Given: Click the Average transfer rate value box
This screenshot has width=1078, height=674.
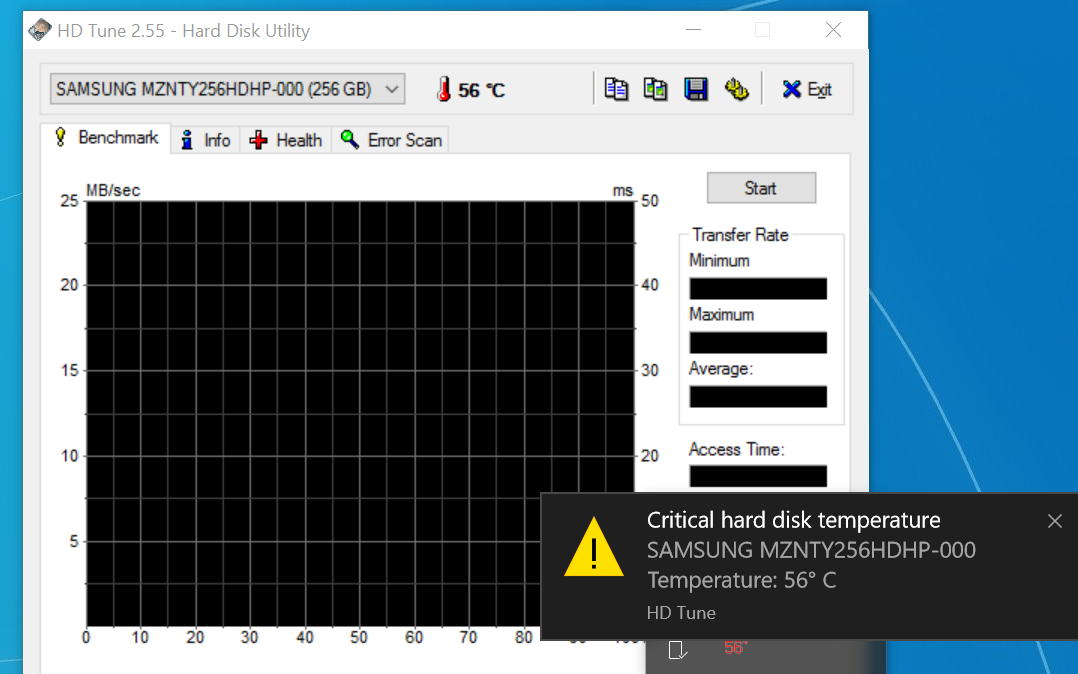Looking at the screenshot, I should click(758, 397).
